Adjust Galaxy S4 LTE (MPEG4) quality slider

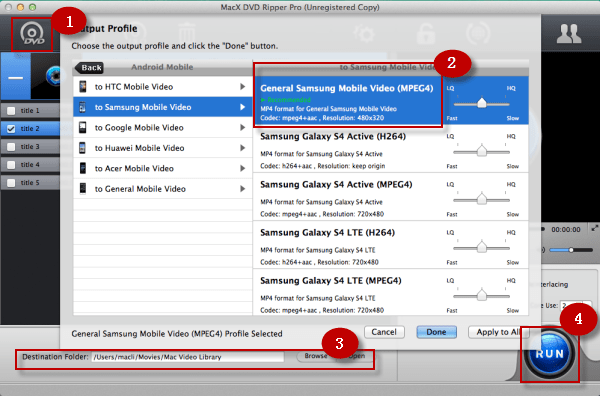(481, 296)
